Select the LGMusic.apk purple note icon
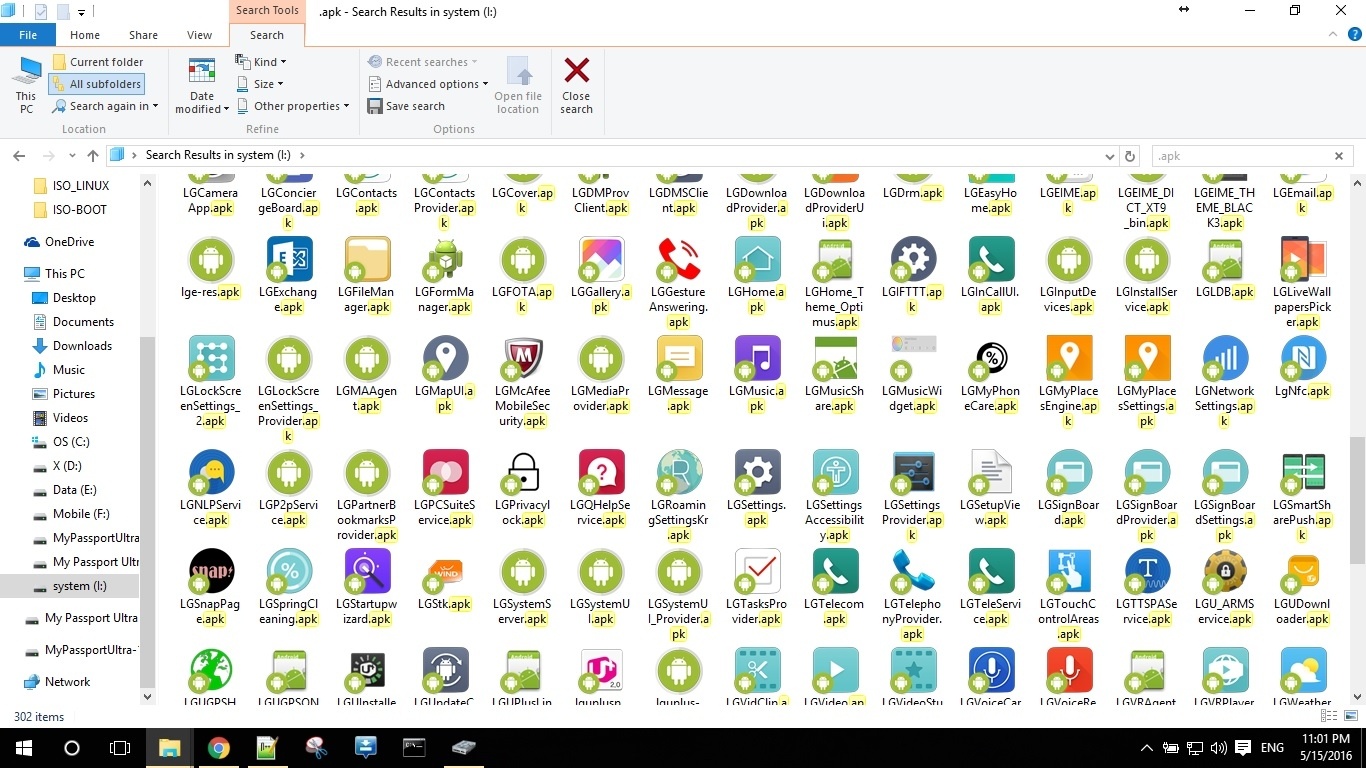The image size is (1366, 768). [757, 359]
